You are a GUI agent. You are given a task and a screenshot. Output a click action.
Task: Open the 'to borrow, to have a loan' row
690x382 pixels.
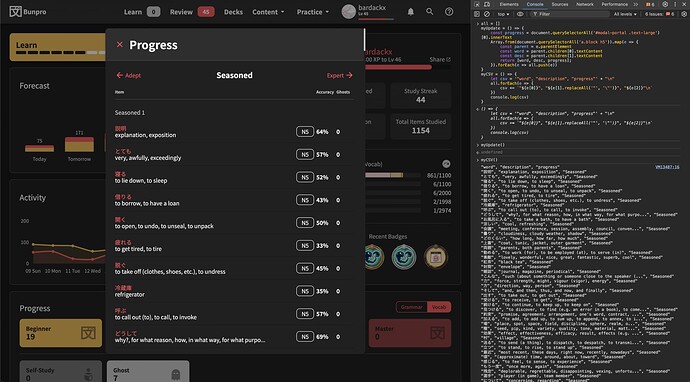coord(234,200)
